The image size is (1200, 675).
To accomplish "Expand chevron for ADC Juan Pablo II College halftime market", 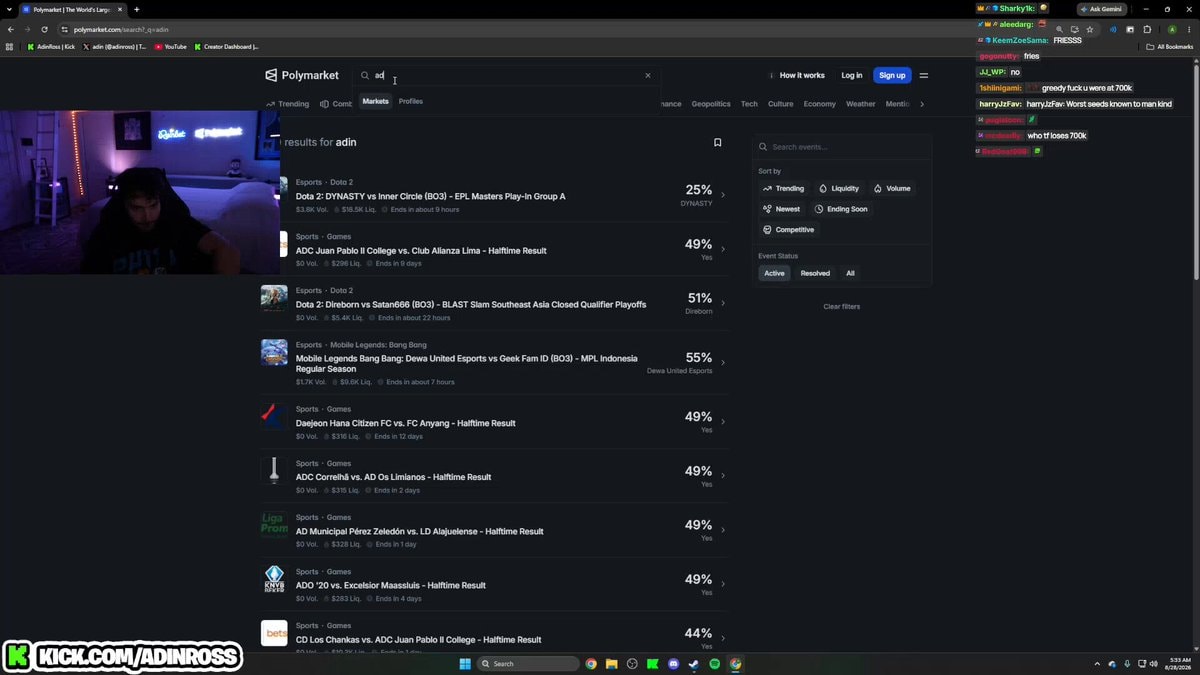I will (723, 250).
